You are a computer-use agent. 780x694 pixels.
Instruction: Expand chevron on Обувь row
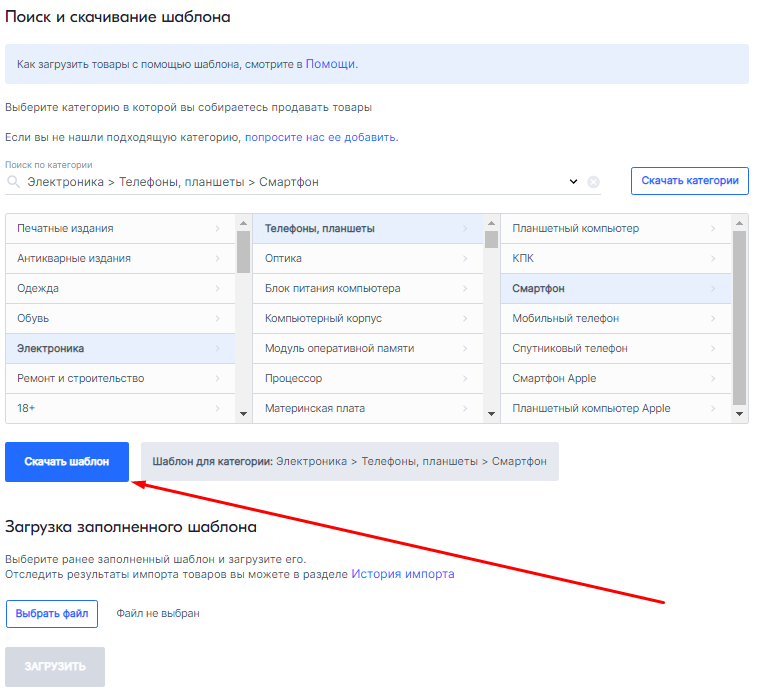coord(217,318)
